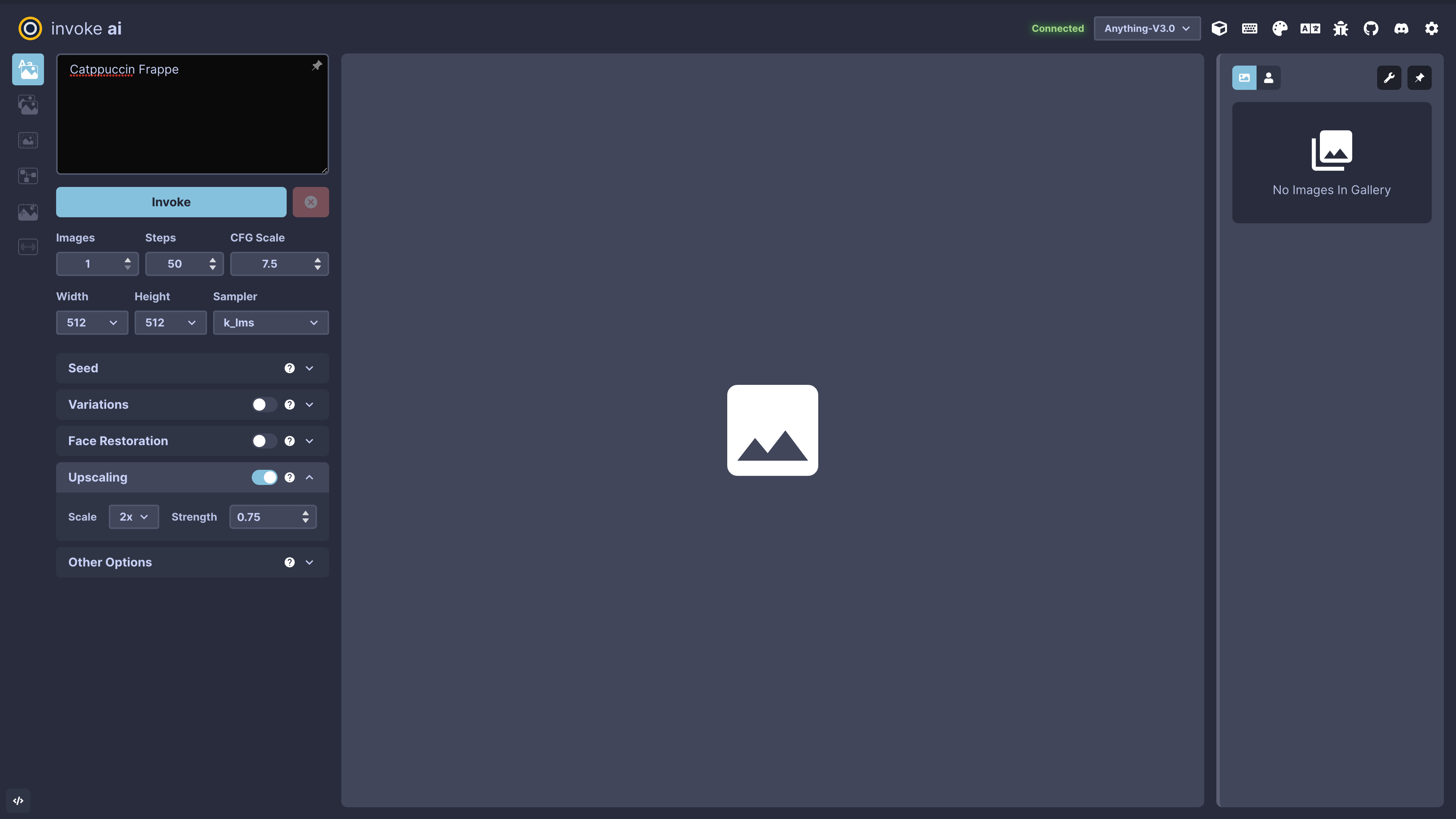
Task: Open the language selector icon
Action: click(1310, 28)
